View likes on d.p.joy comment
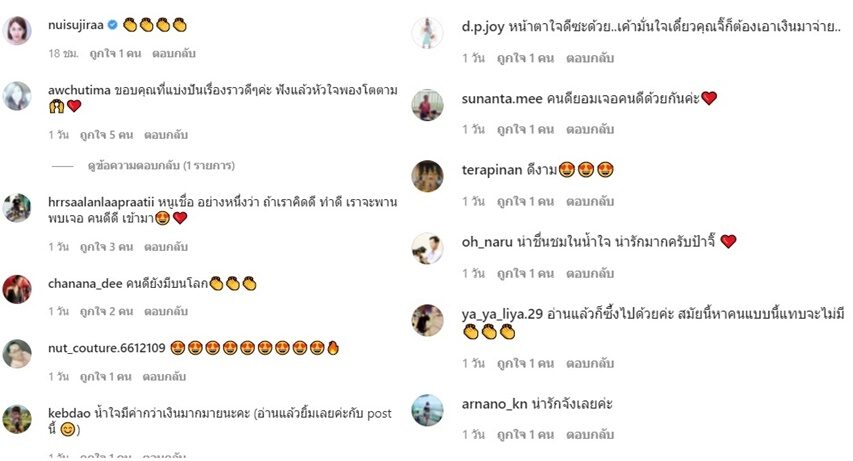This screenshot has width=853, height=461. point(525,58)
